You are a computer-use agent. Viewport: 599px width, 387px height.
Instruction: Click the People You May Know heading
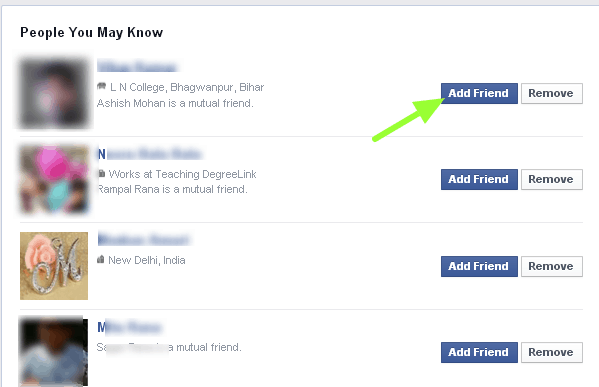(92, 32)
